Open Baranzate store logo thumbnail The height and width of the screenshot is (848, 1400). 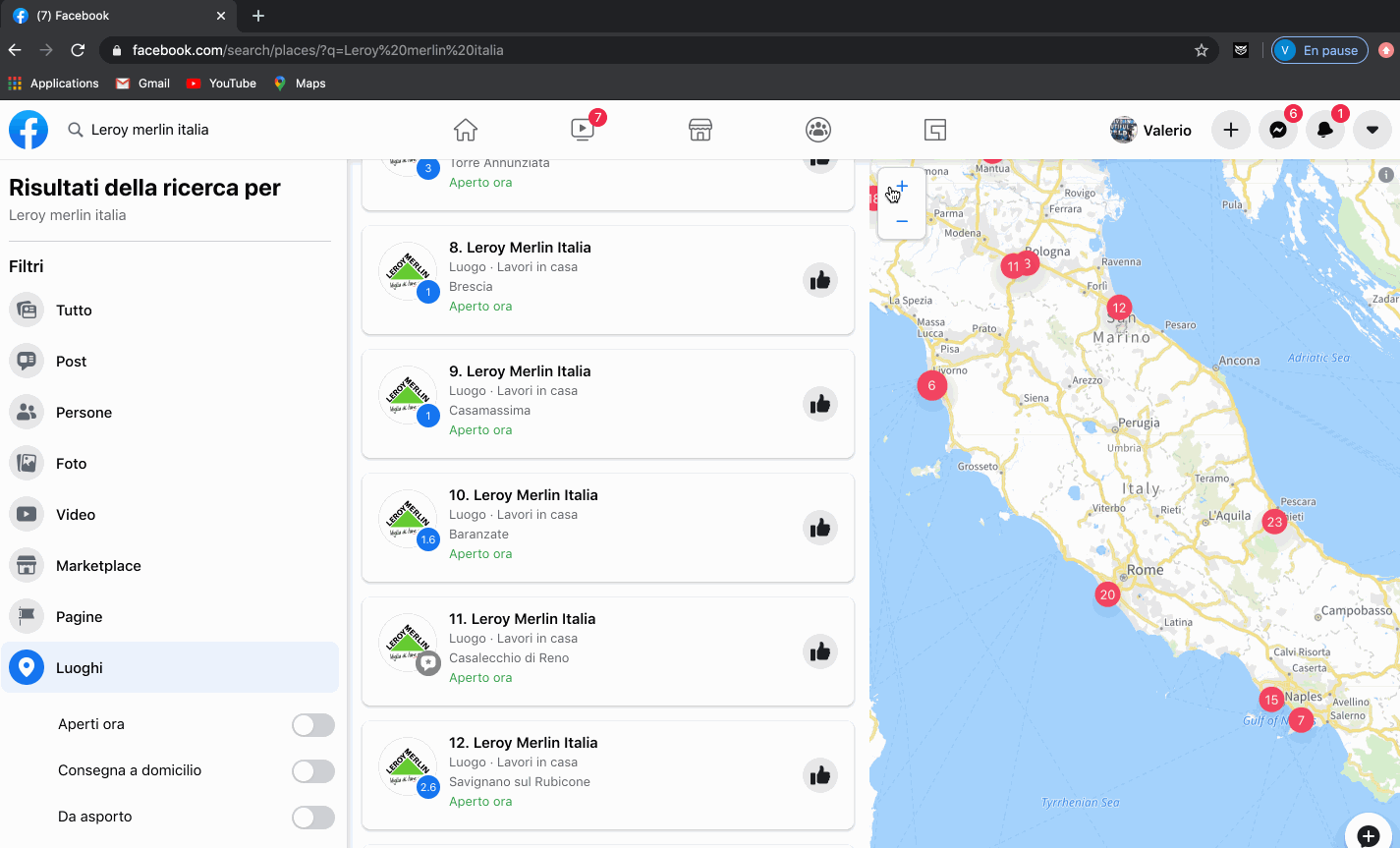[408, 520]
